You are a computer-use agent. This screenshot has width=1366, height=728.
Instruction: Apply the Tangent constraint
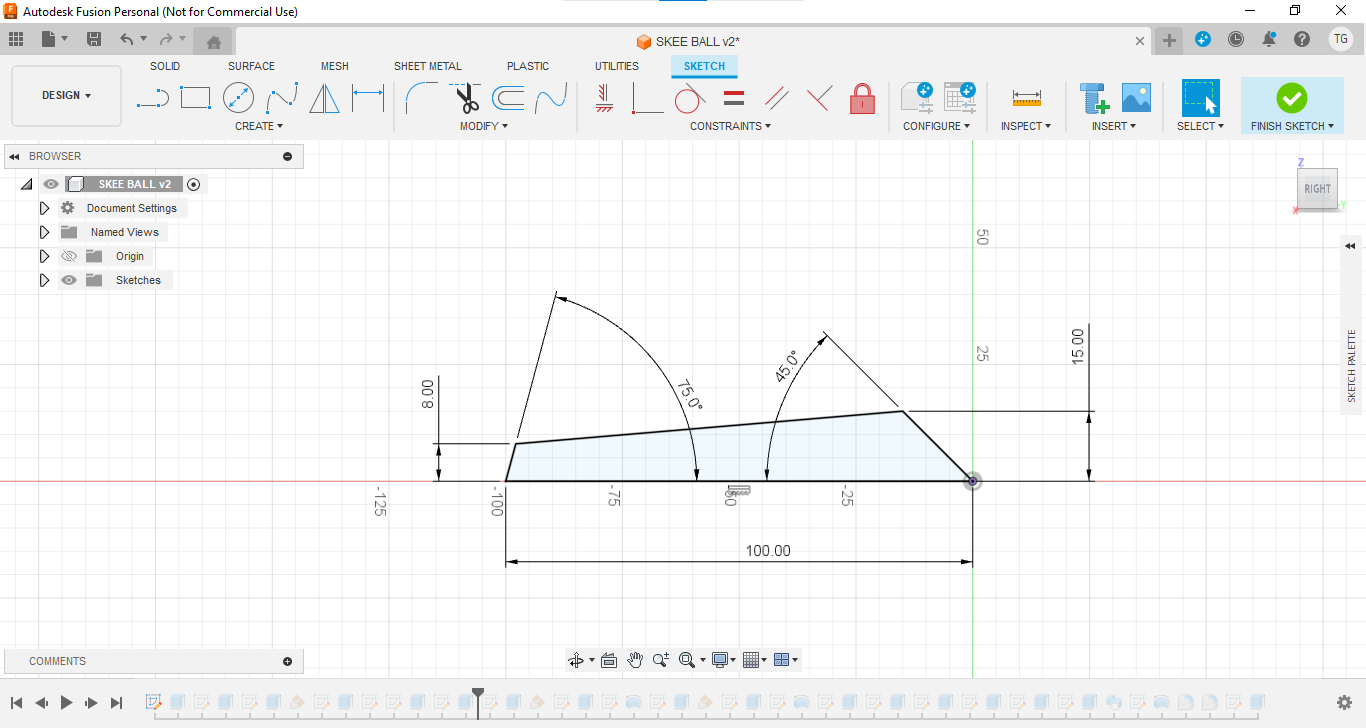(690, 98)
